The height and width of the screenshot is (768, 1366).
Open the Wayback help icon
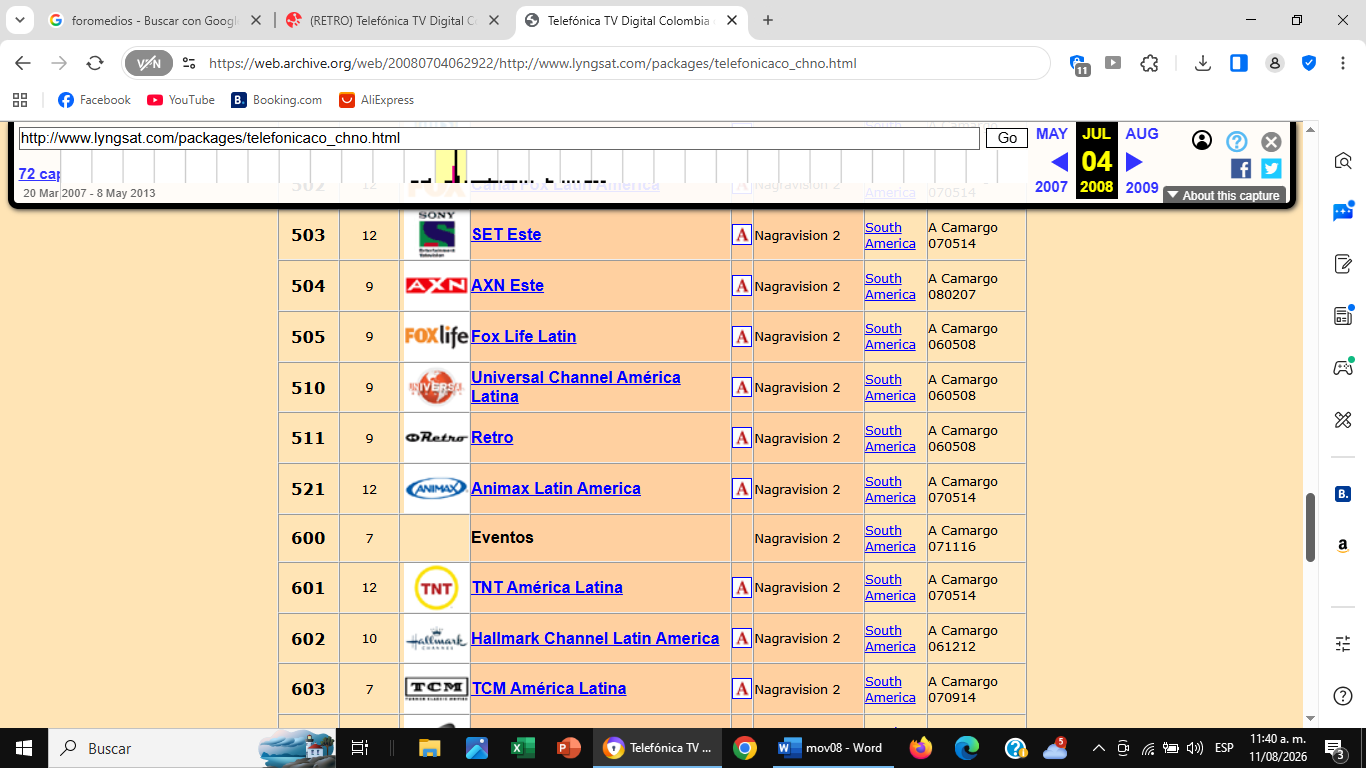pyautogui.click(x=1237, y=141)
